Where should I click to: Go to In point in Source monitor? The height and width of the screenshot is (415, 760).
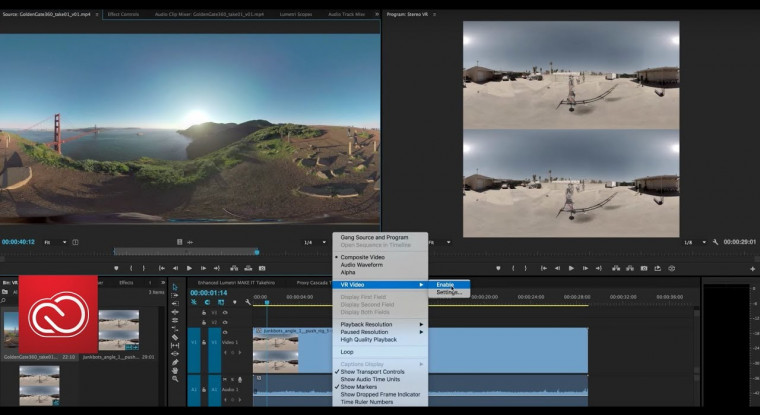coord(162,268)
